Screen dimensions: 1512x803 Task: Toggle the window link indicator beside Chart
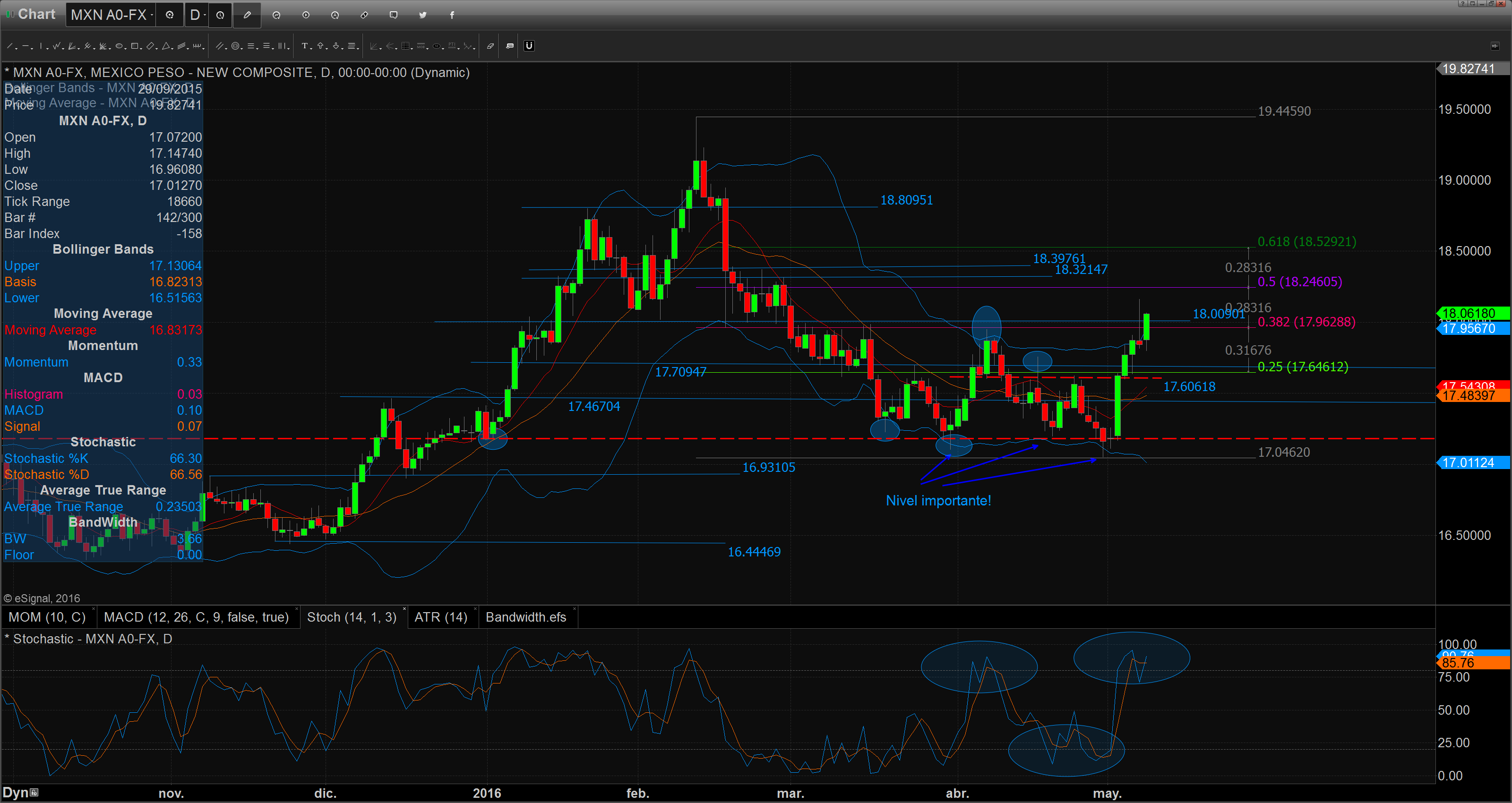tap(9, 14)
